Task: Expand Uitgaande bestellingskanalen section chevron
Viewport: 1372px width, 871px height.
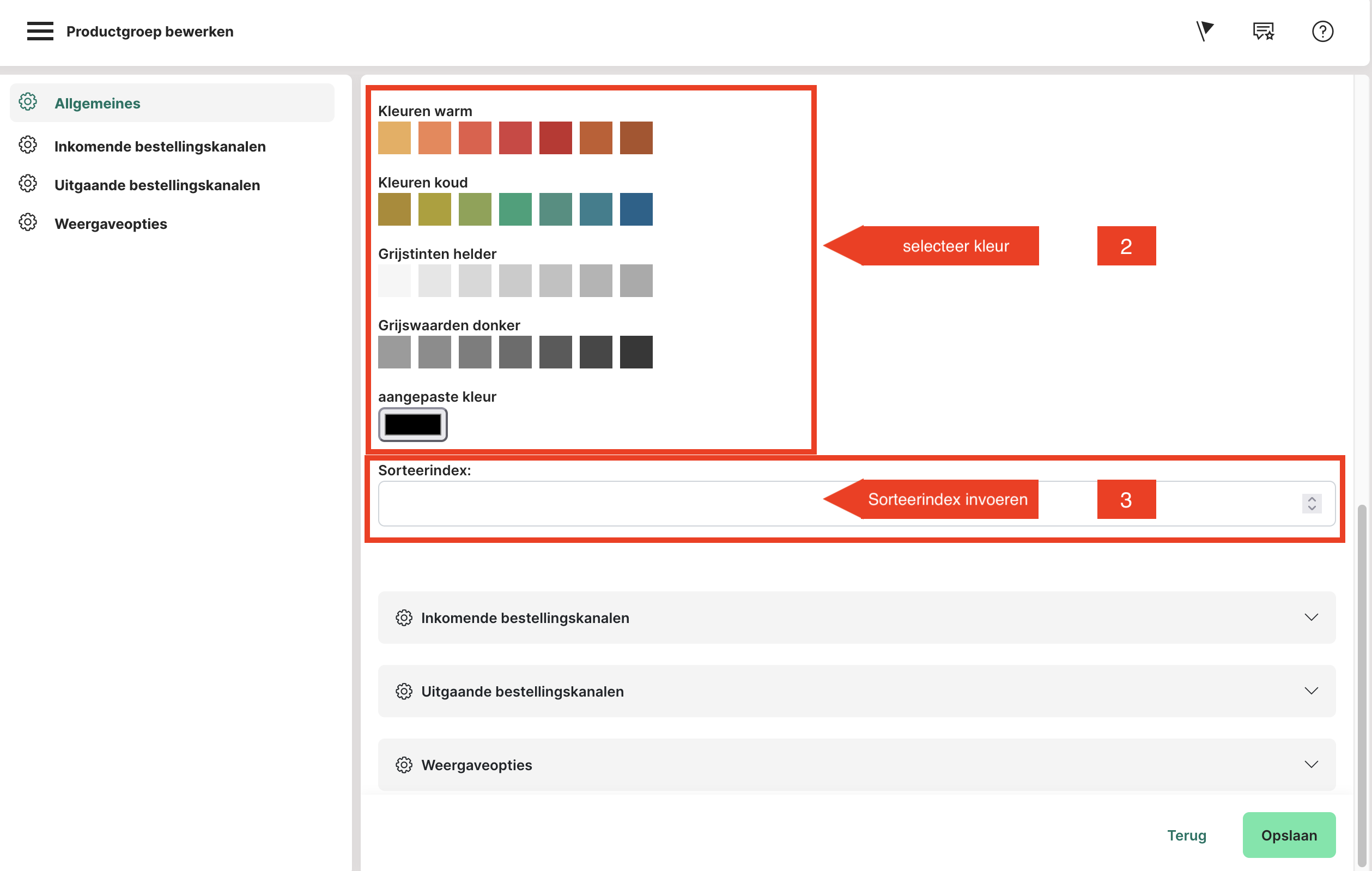Action: point(1311,692)
